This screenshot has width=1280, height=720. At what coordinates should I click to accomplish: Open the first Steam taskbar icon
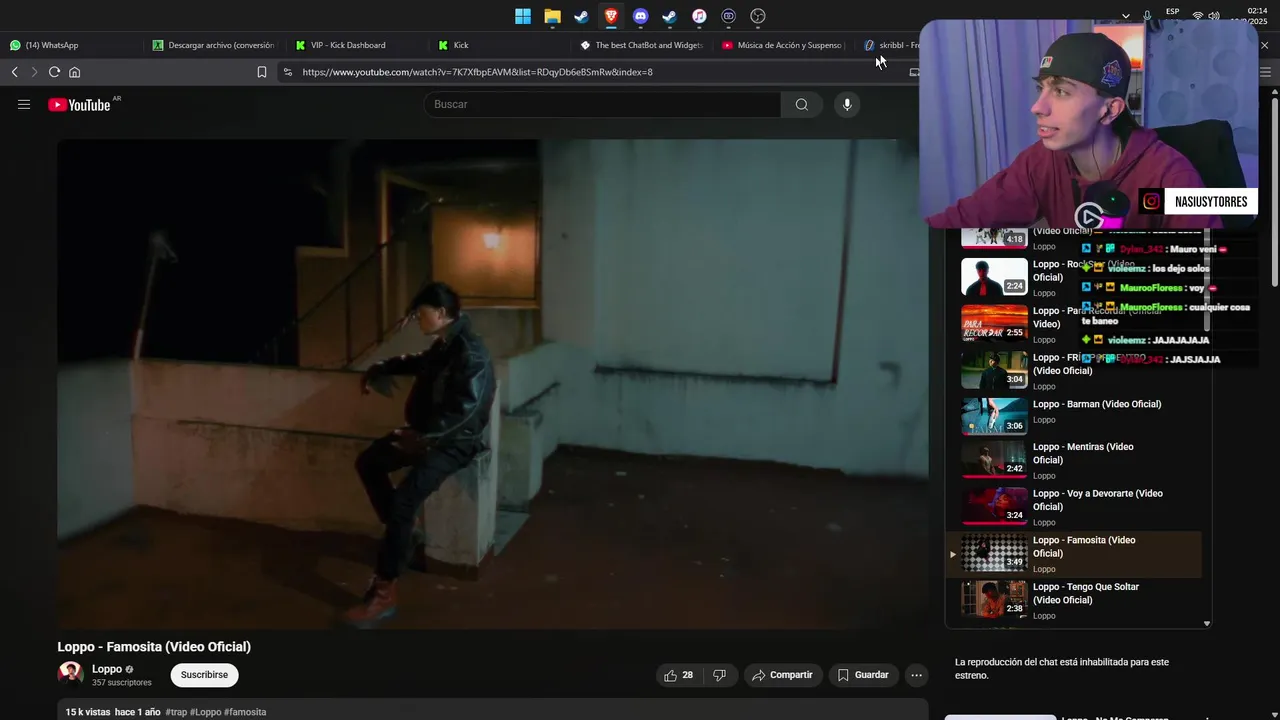click(581, 16)
